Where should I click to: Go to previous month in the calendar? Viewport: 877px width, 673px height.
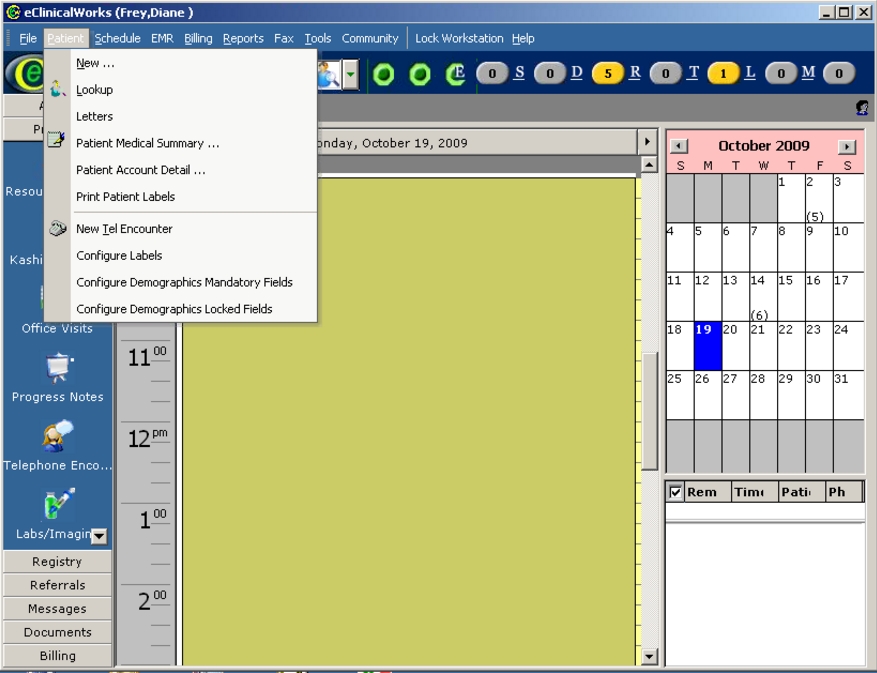click(678, 146)
